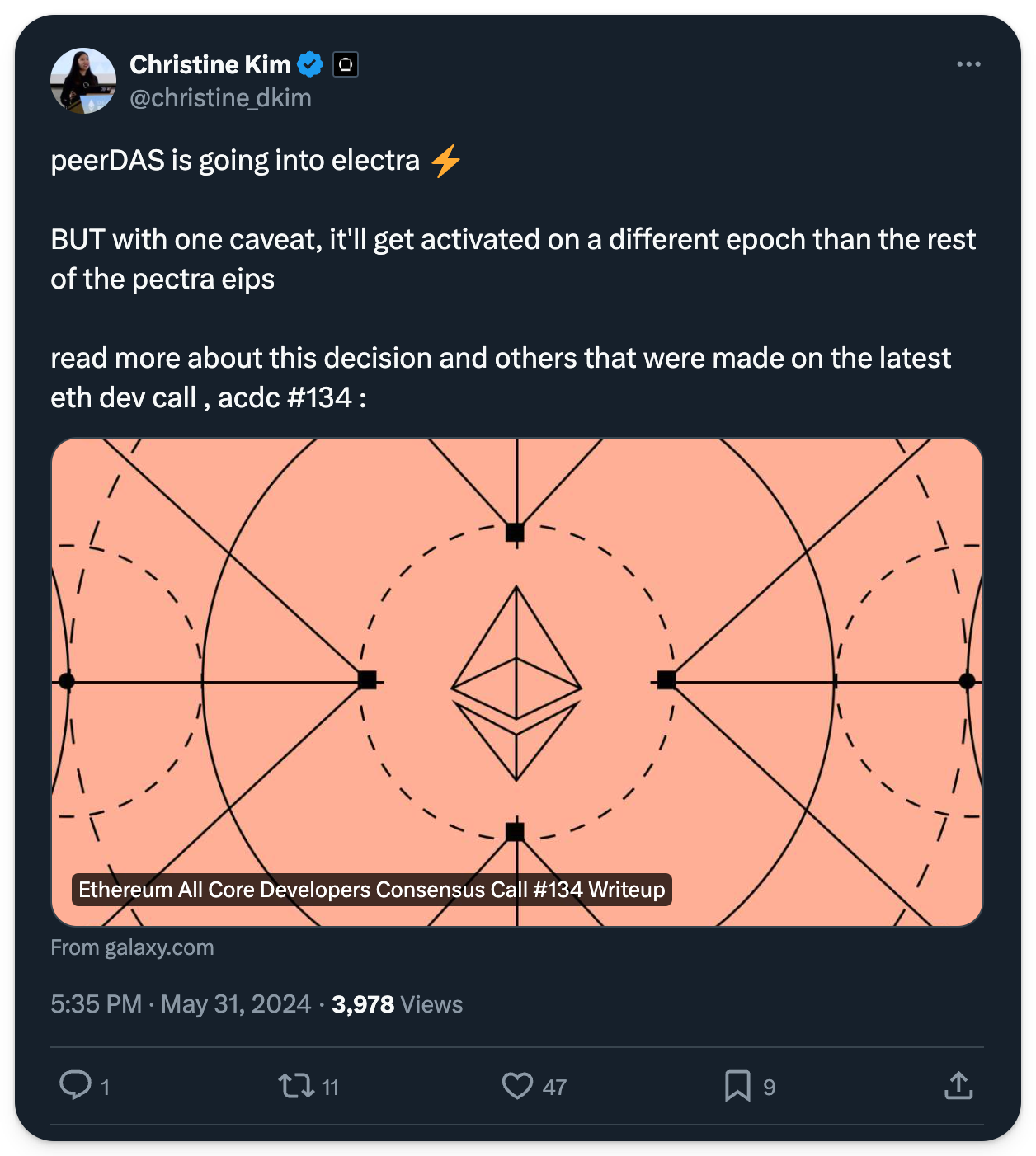Click the Christine Kim display name
Screen dimensions: 1036x1156
pyautogui.click(x=210, y=64)
